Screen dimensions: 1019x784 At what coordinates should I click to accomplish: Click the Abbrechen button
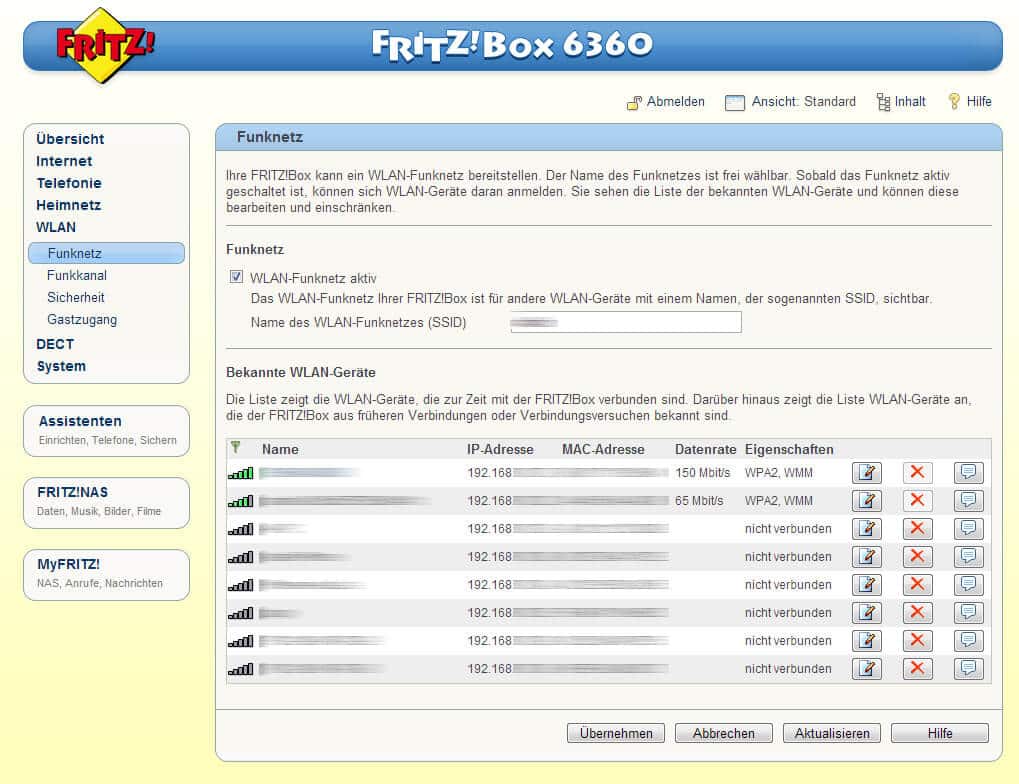723,733
